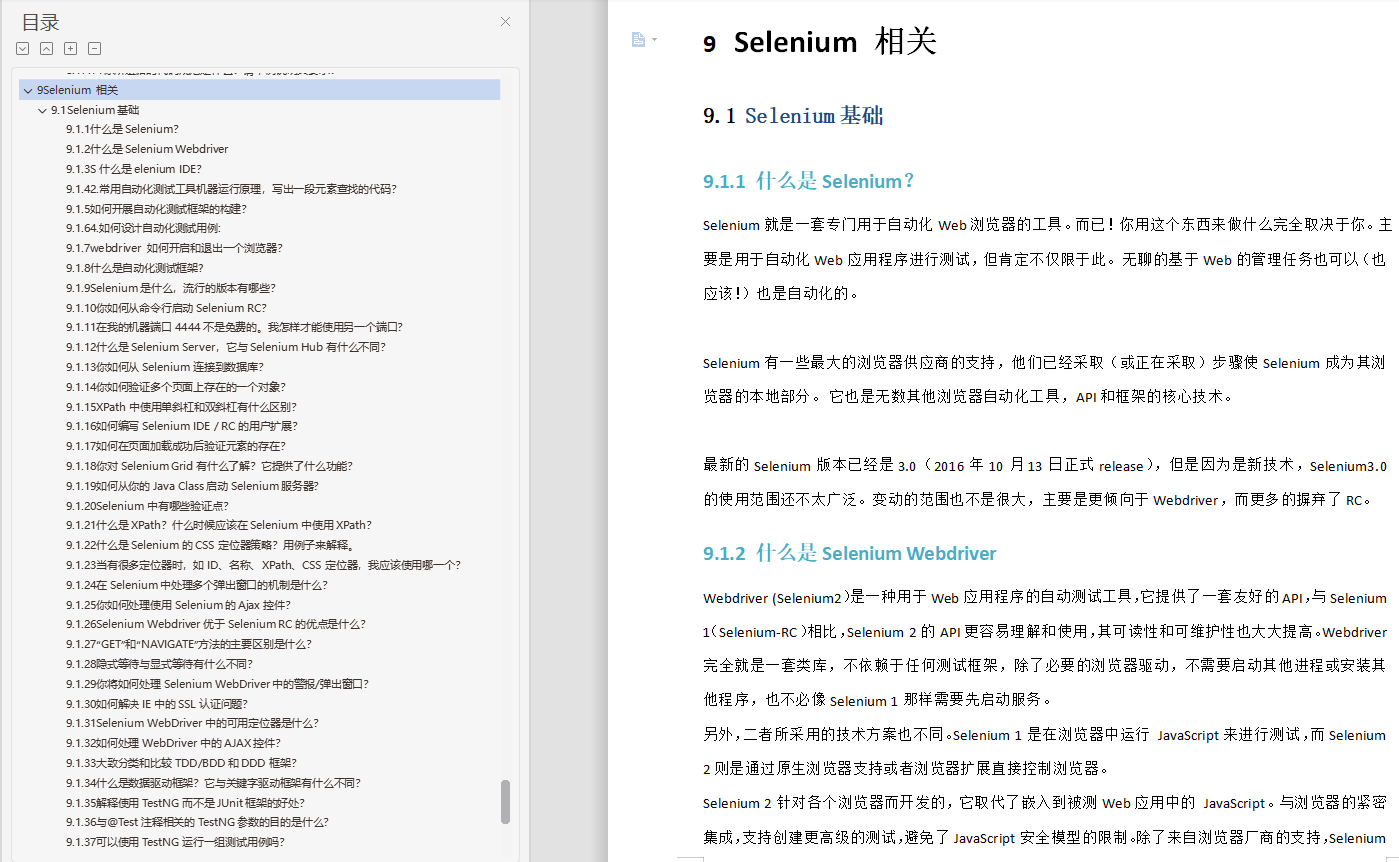Click the 目录 panel title
The height and width of the screenshot is (862, 1399).
pos(41,22)
